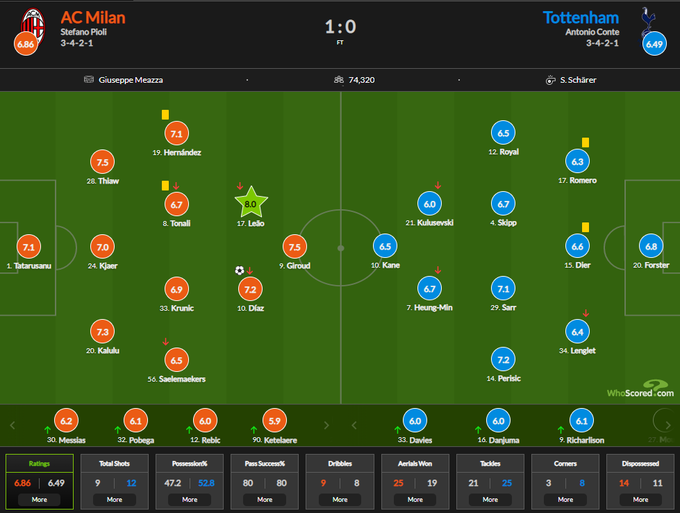Click Díaz's rating circle with goal icon
The image size is (680, 513).
[251, 289]
